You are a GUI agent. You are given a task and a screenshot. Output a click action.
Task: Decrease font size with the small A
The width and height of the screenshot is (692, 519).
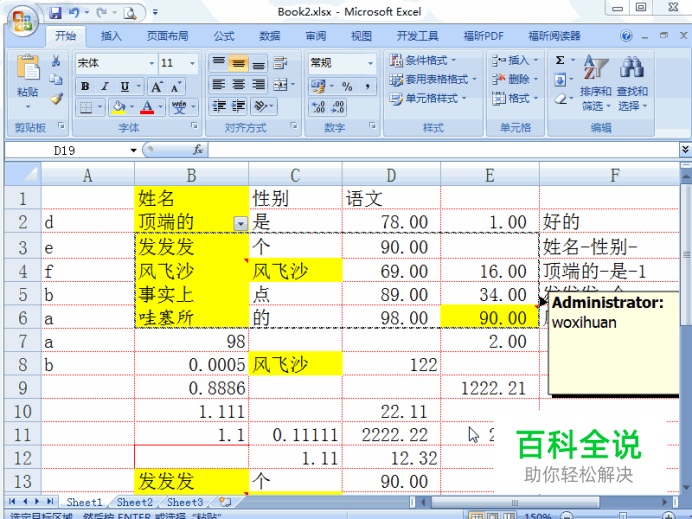[x=176, y=87]
